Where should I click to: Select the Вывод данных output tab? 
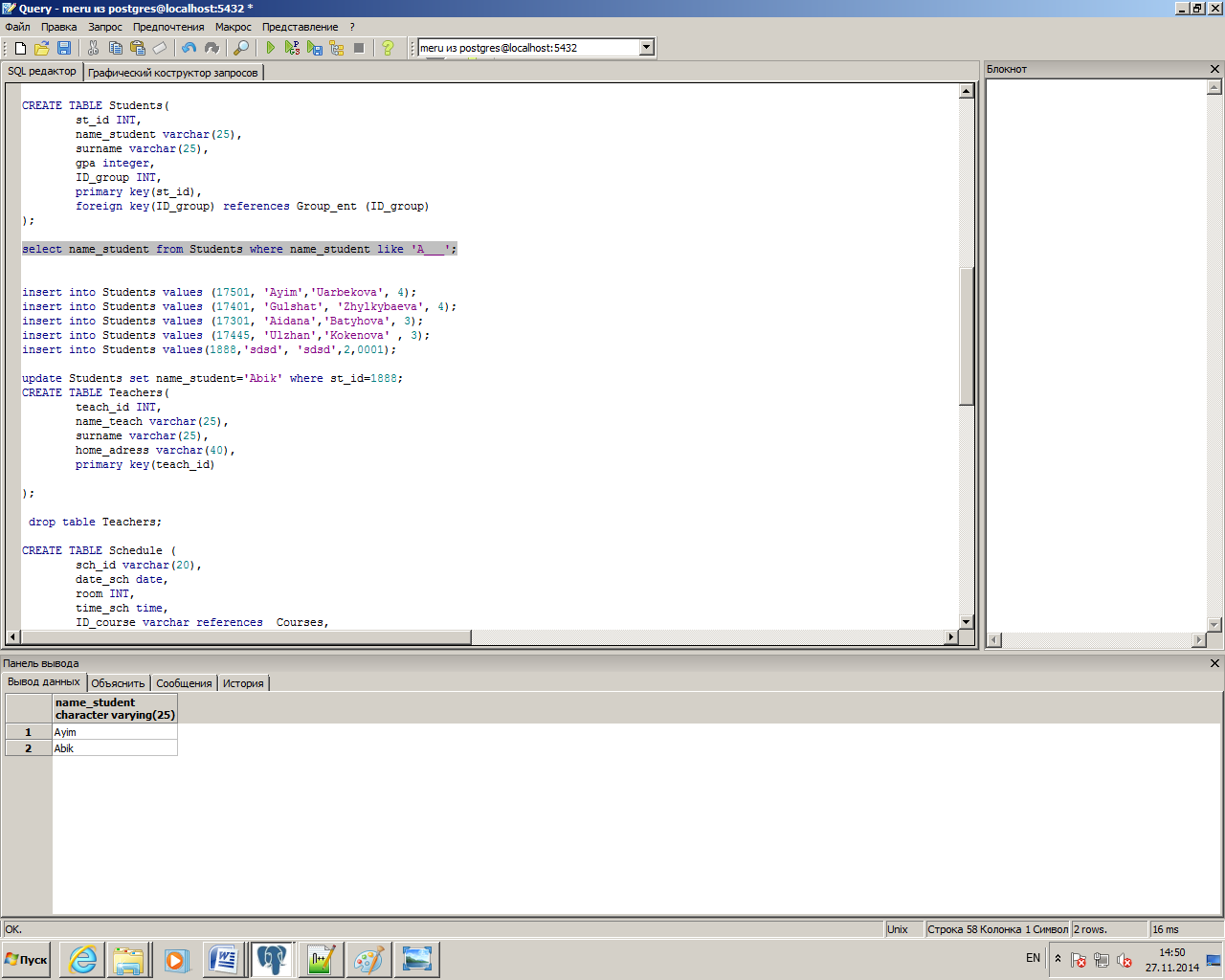pos(44,682)
